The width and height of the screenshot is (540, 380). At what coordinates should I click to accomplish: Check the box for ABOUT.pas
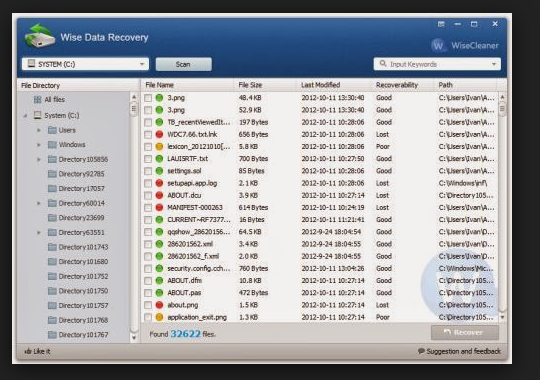click(x=148, y=293)
